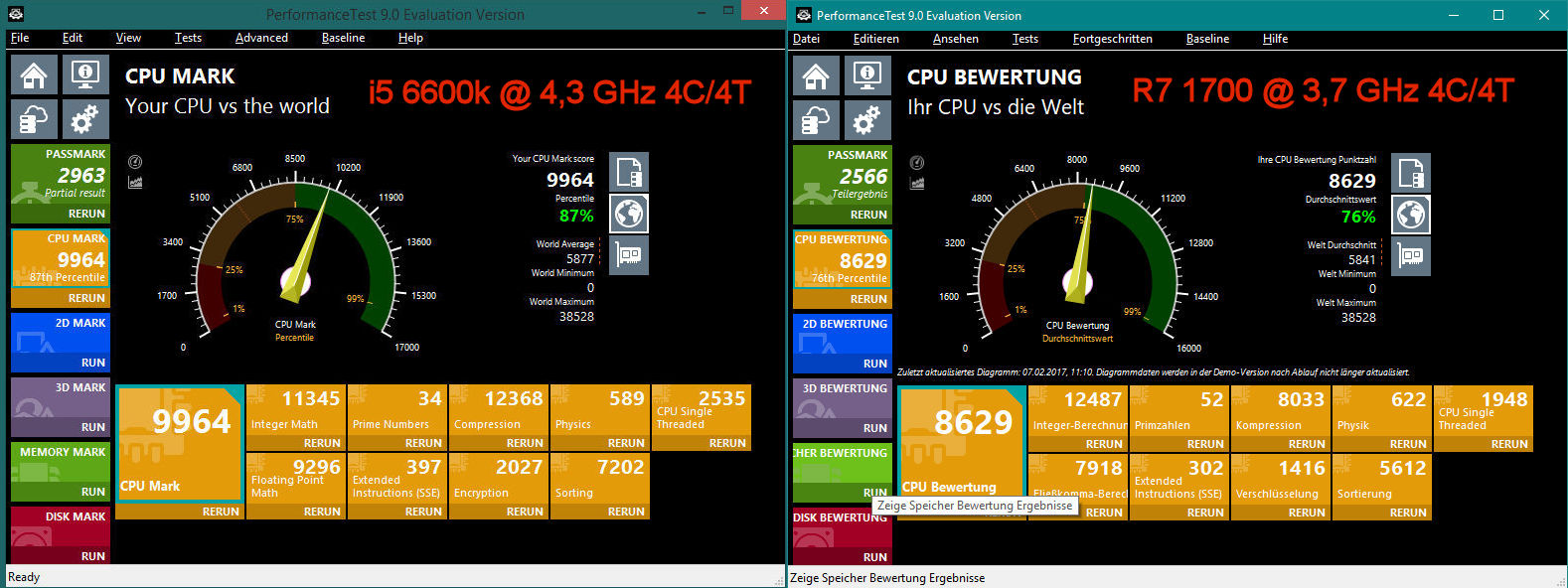The width and height of the screenshot is (1568, 588).
Task: Click cloud baseline icon in right window
Action: coord(816,120)
